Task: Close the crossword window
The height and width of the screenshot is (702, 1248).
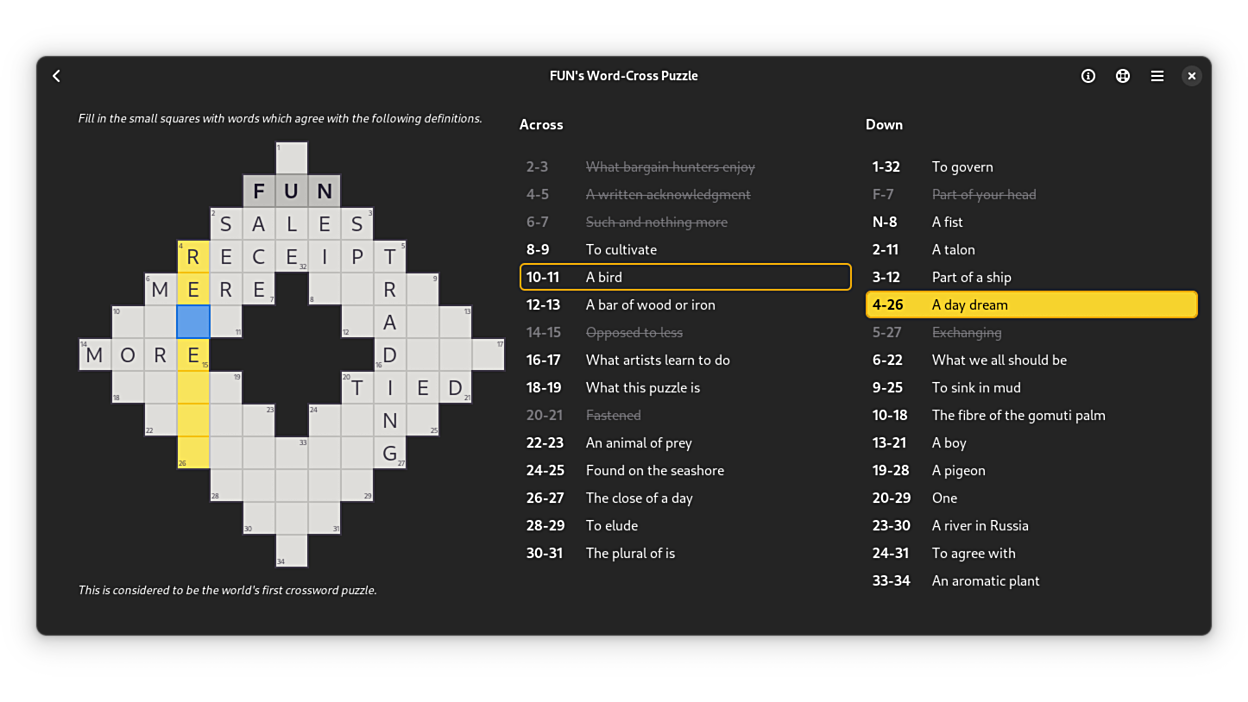Action: click(x=1191, y=76)
